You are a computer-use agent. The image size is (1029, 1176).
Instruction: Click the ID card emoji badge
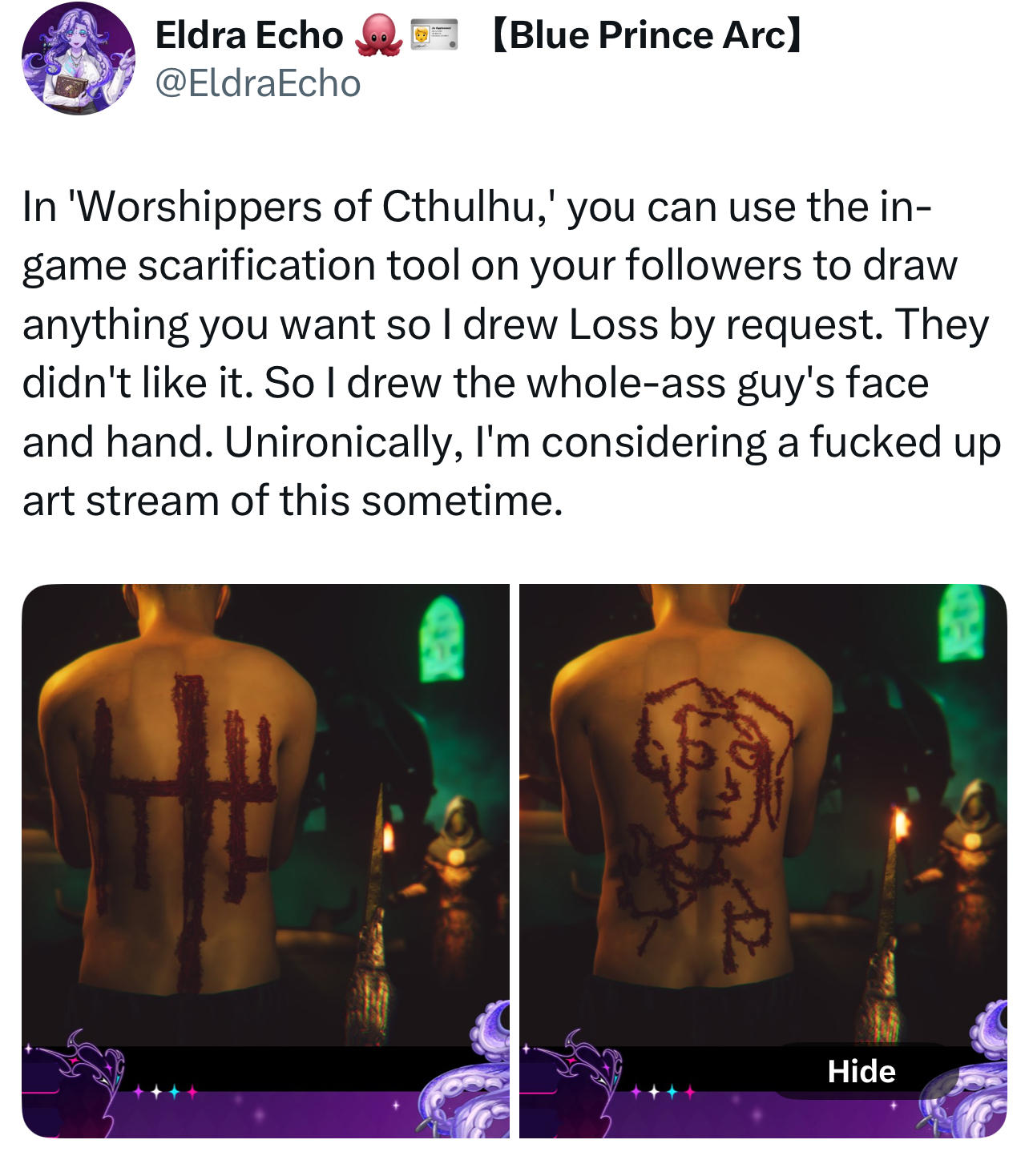click(434, 36)
